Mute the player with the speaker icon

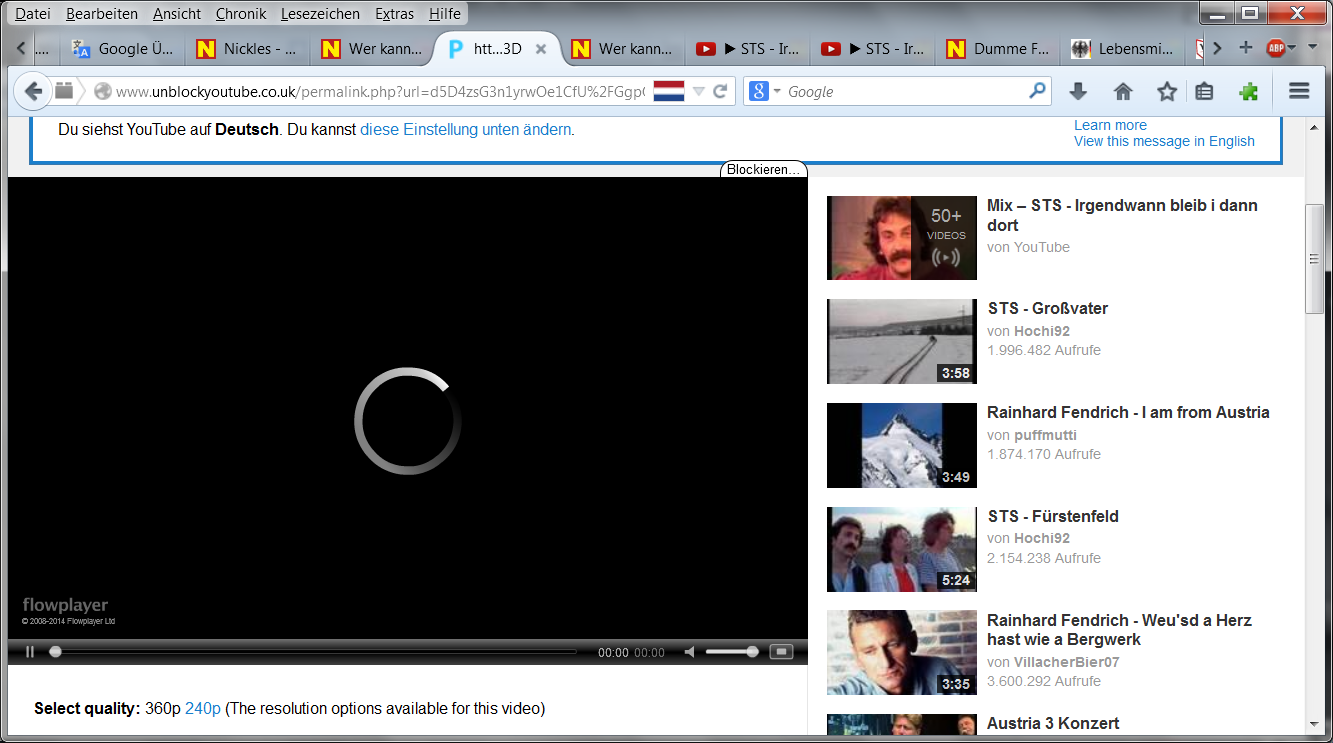pyautogui.click(x=689, y=652)
